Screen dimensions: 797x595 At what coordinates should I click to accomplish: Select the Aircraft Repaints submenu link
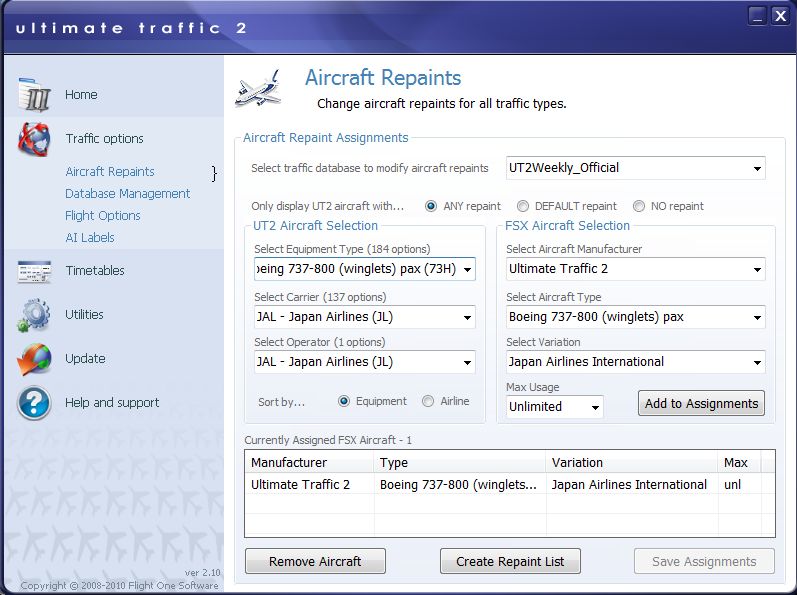tap(110, 172)
